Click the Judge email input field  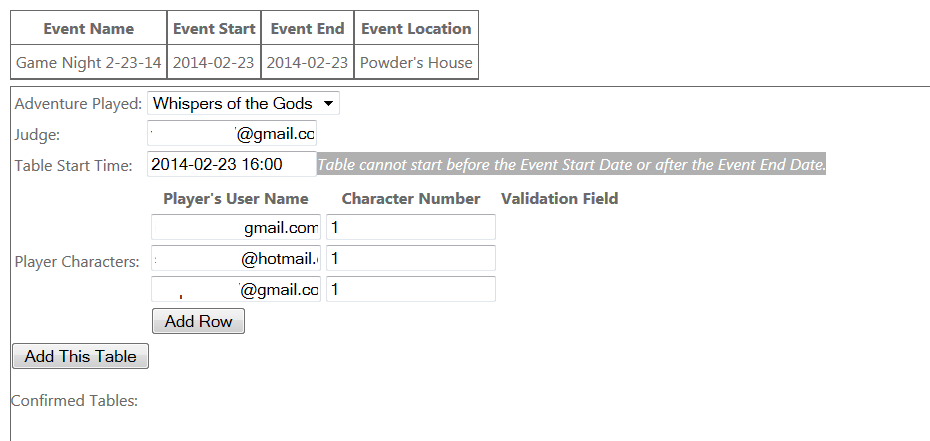[232, 134]
